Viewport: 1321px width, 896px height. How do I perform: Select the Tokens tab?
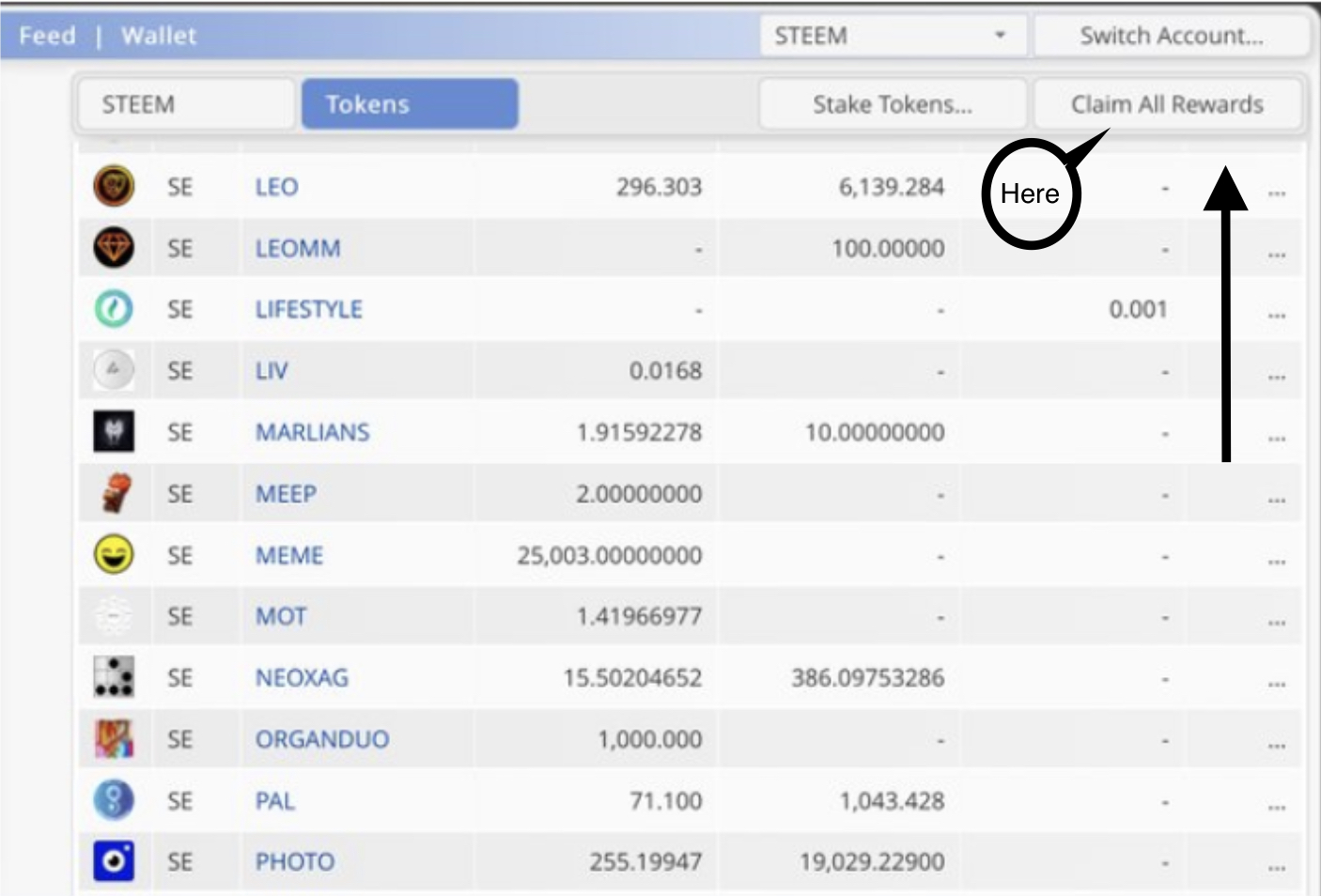410,103
